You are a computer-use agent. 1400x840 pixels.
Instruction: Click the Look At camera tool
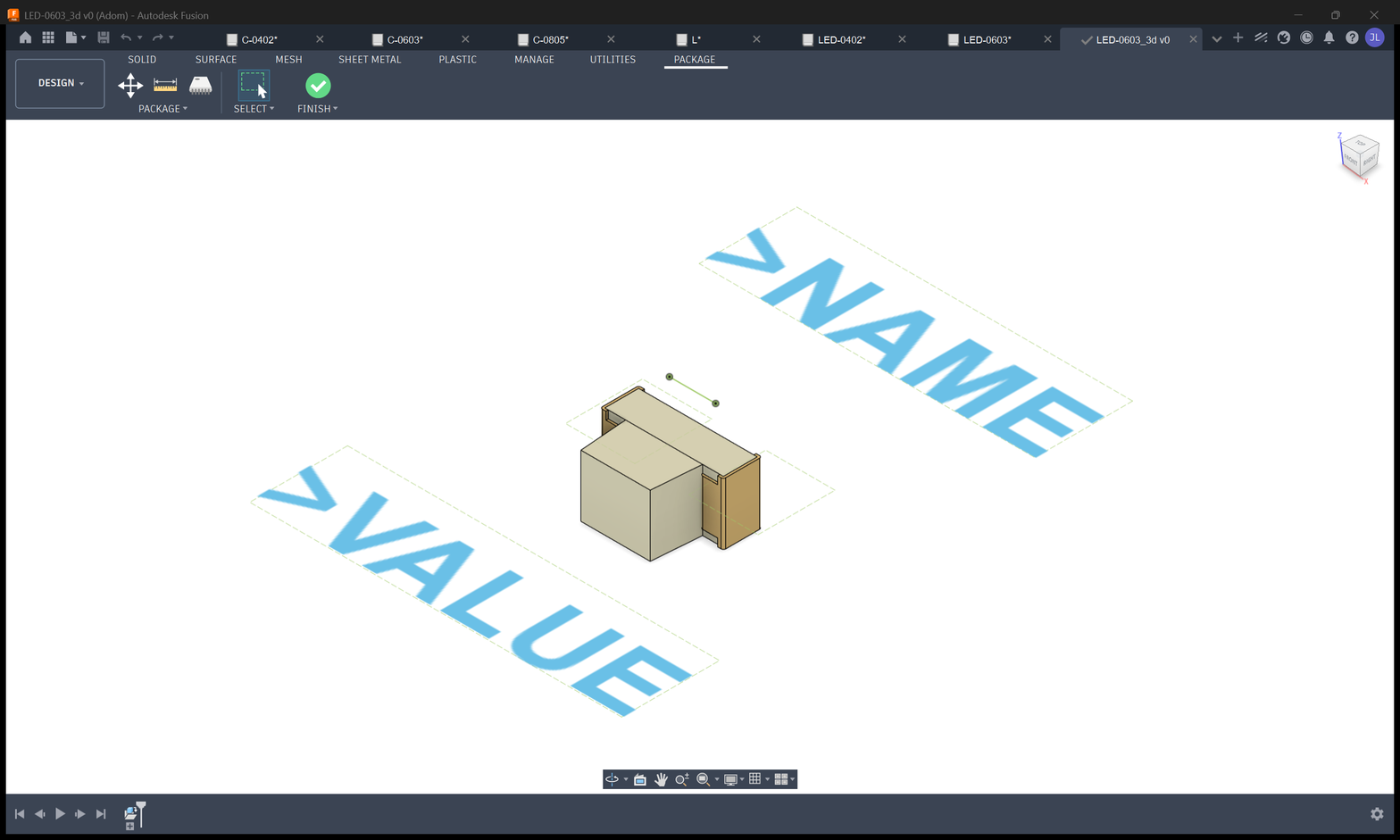pyautogui.click(x=640, y=779)
